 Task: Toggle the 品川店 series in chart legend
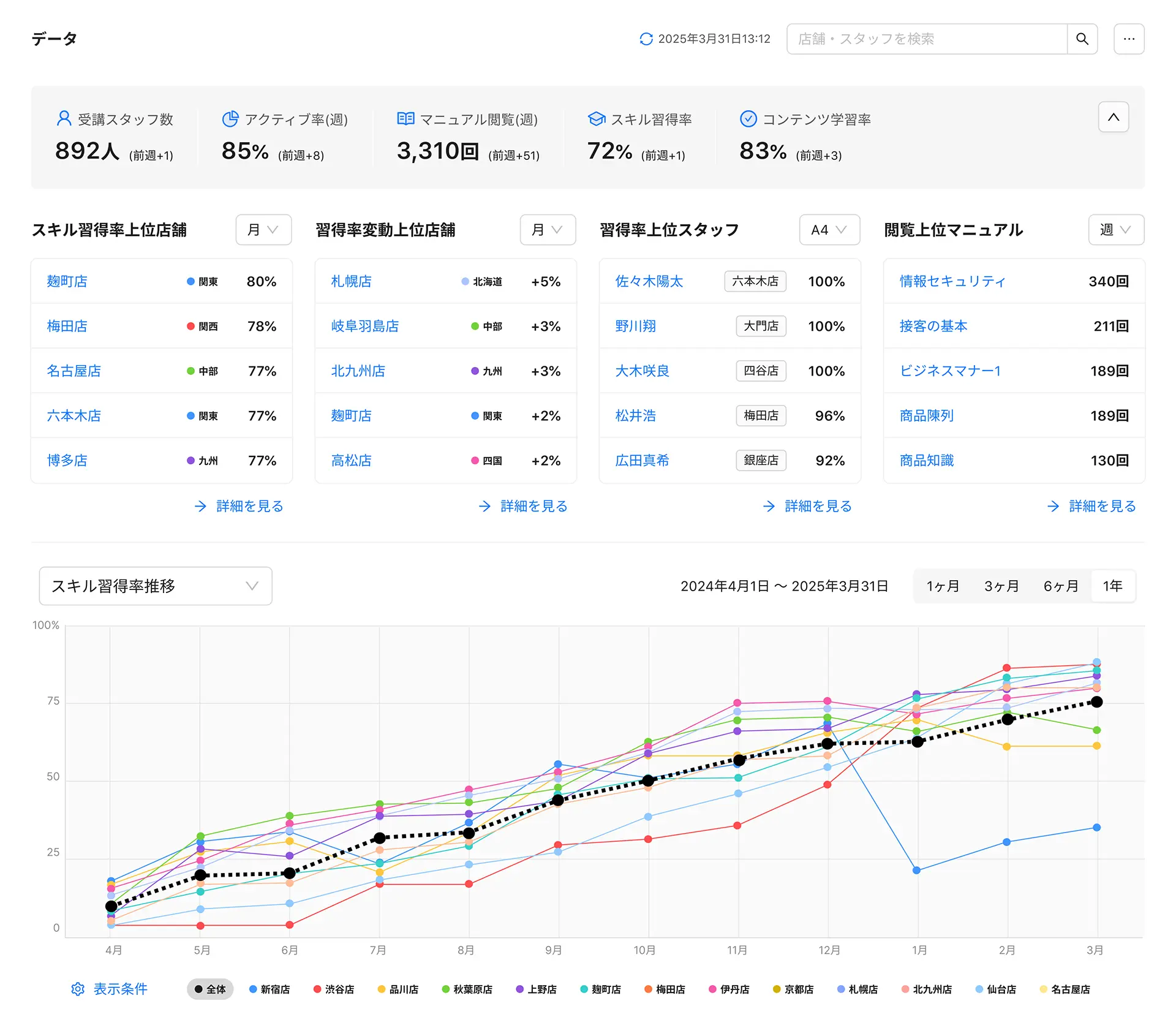[x=398, y=989]
